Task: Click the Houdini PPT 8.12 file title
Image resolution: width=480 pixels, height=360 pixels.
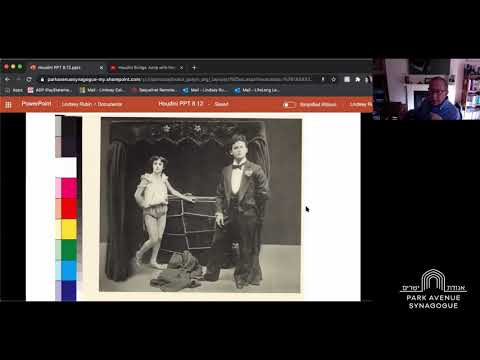Action: (x=181, y=104)
